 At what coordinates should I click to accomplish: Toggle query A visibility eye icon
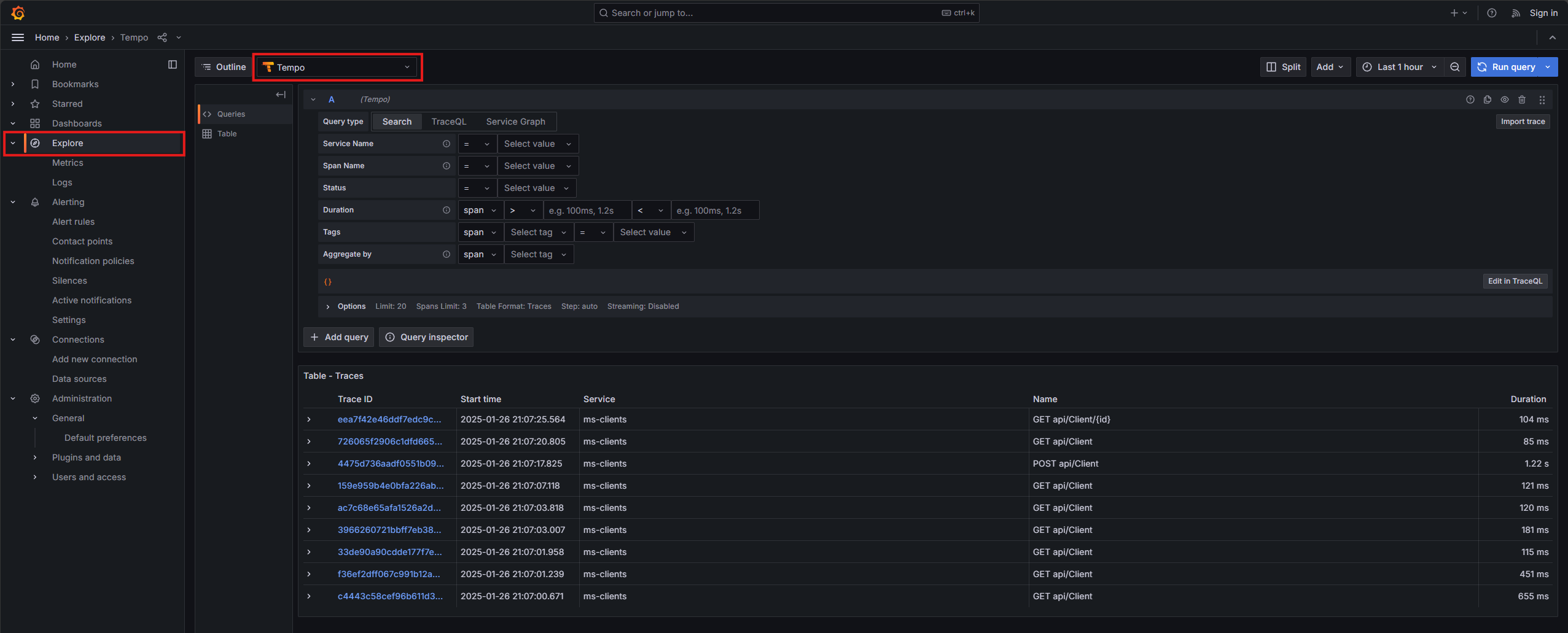pos(1505,99)
